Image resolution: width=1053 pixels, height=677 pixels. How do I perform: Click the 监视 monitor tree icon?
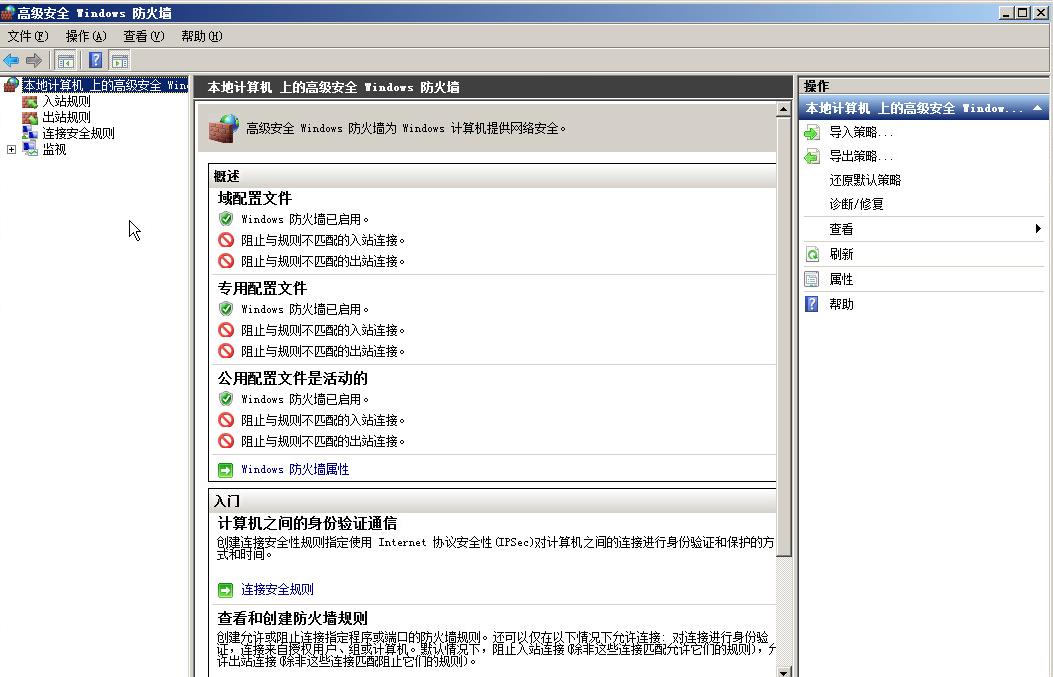(30, 149)
